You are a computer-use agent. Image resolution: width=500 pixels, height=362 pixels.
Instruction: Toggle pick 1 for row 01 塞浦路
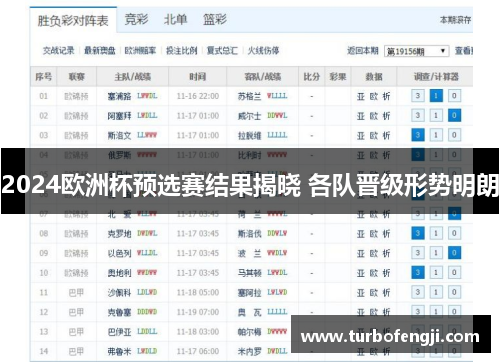436,96
